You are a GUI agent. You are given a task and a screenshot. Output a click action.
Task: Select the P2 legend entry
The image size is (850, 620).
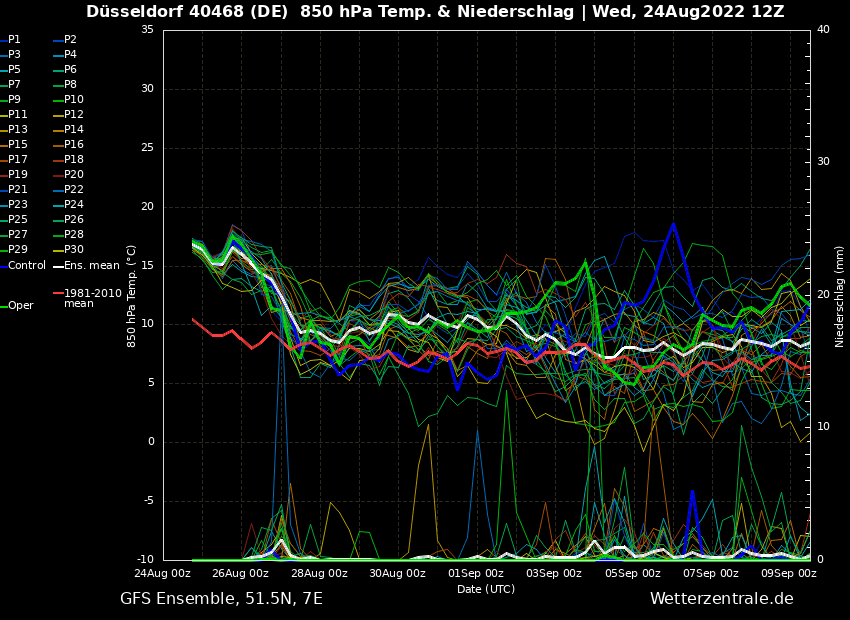coord(70,40)
